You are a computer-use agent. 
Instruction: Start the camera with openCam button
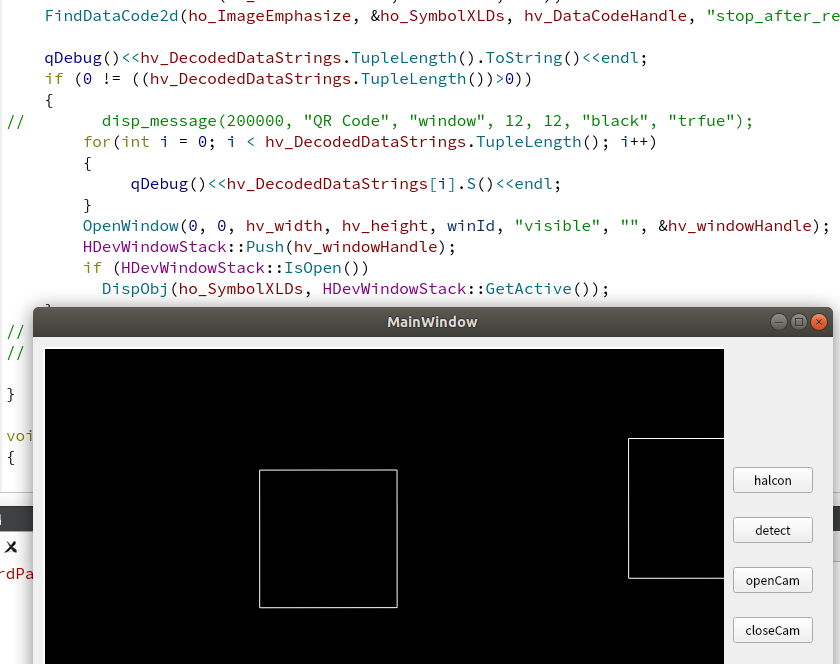coord(772,580)
